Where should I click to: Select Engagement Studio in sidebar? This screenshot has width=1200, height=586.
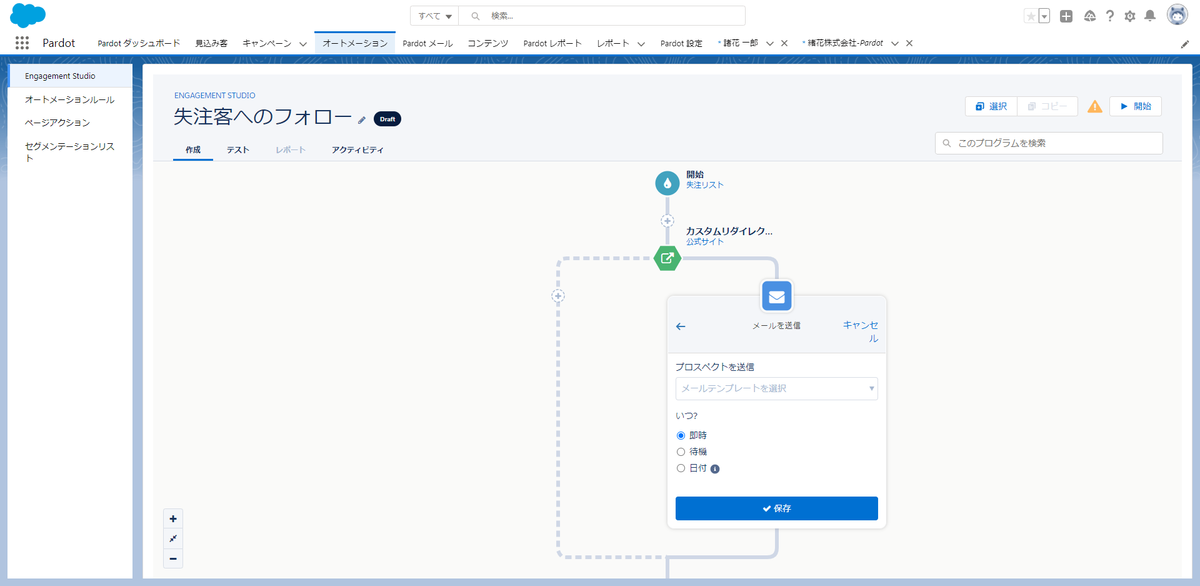tap(71, 76)
